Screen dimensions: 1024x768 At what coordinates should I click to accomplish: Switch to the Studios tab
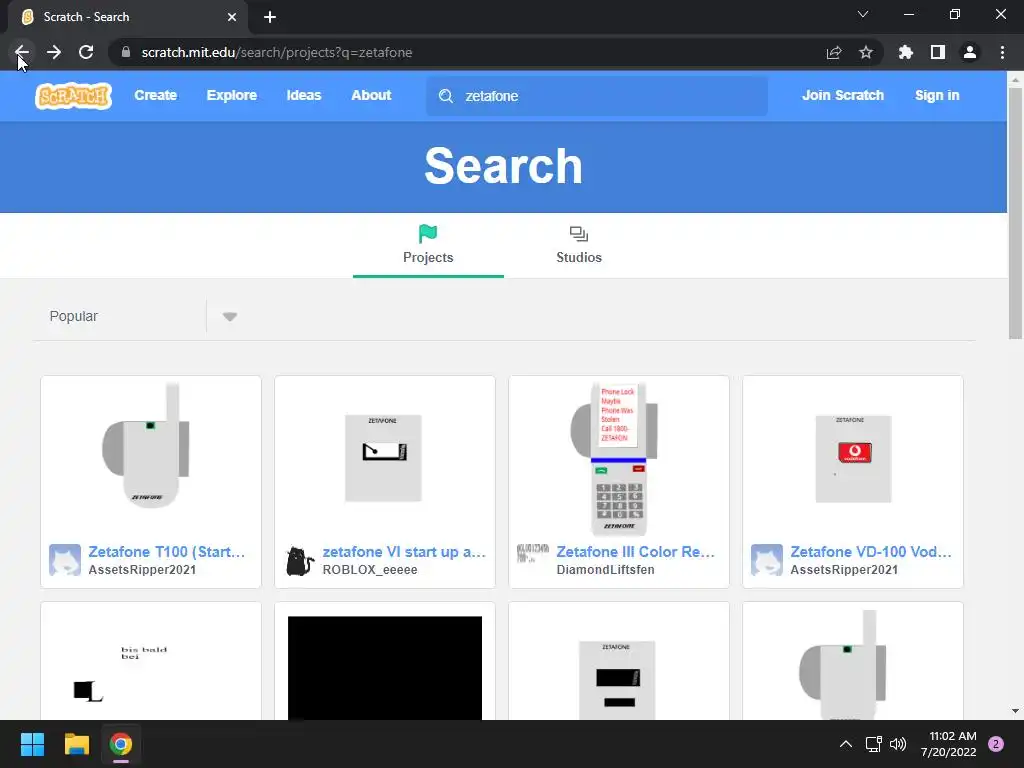tap(579, 246)
